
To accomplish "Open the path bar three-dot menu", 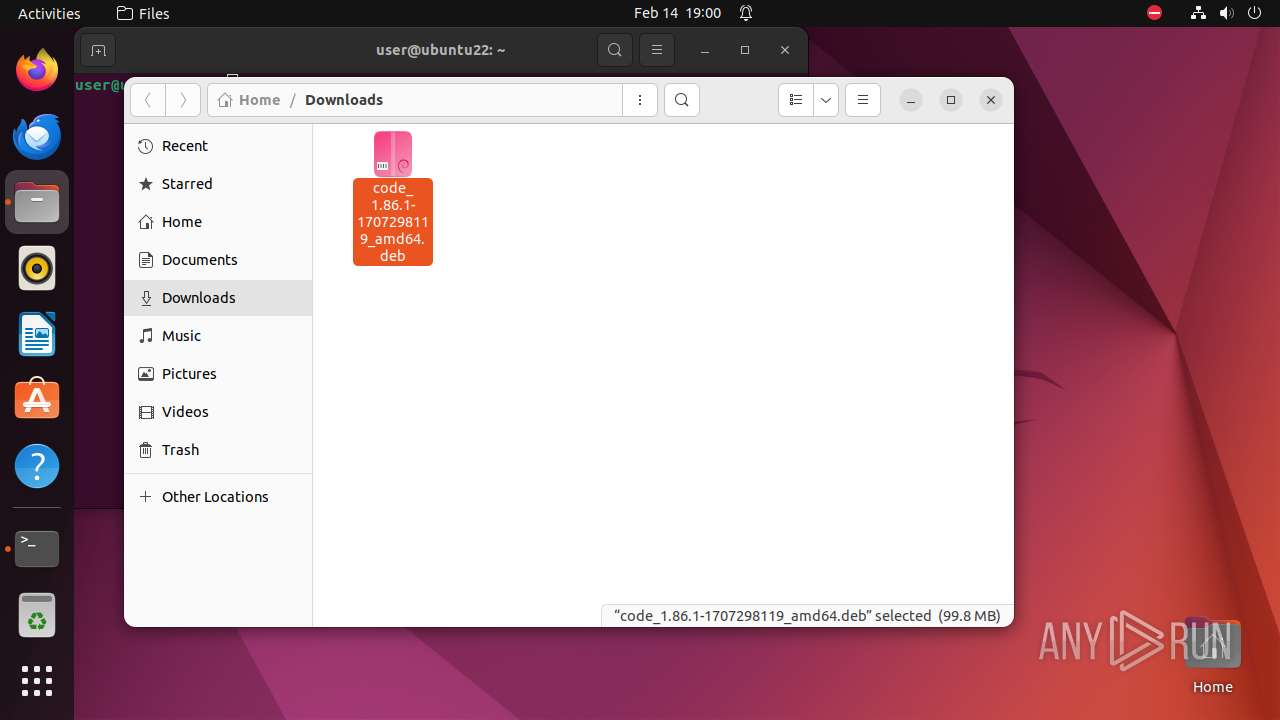I will [x=640, y=100].
